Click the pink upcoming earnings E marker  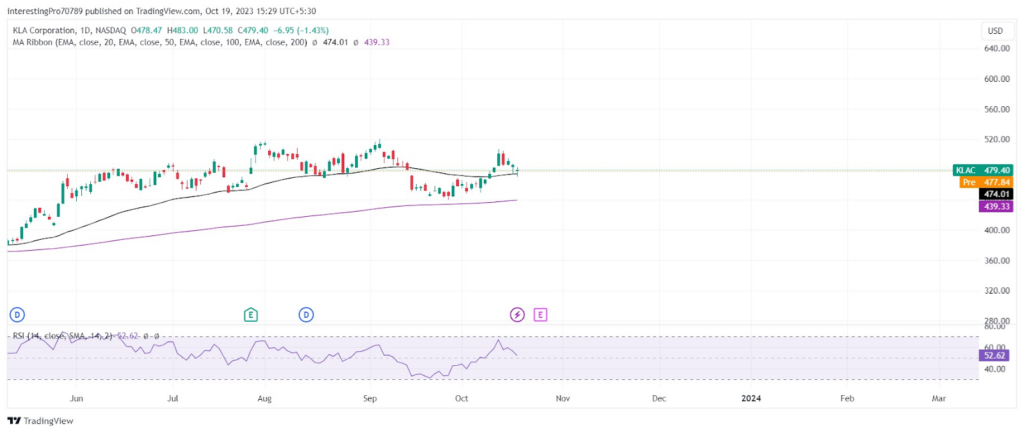(x=540, y=315)
